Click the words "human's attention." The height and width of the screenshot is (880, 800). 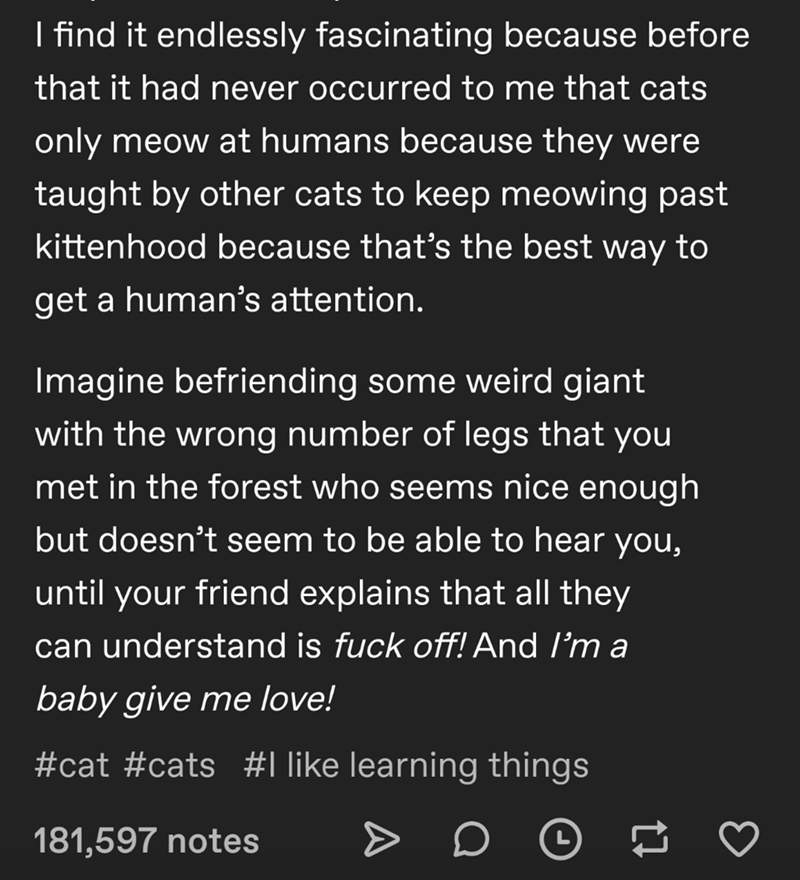[275, 300]
